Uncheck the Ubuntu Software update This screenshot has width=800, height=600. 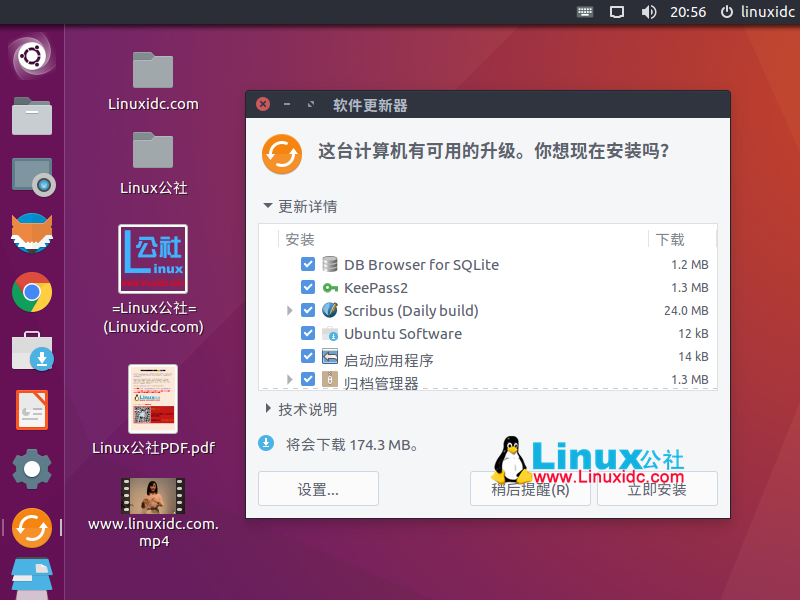click(308, 333)
